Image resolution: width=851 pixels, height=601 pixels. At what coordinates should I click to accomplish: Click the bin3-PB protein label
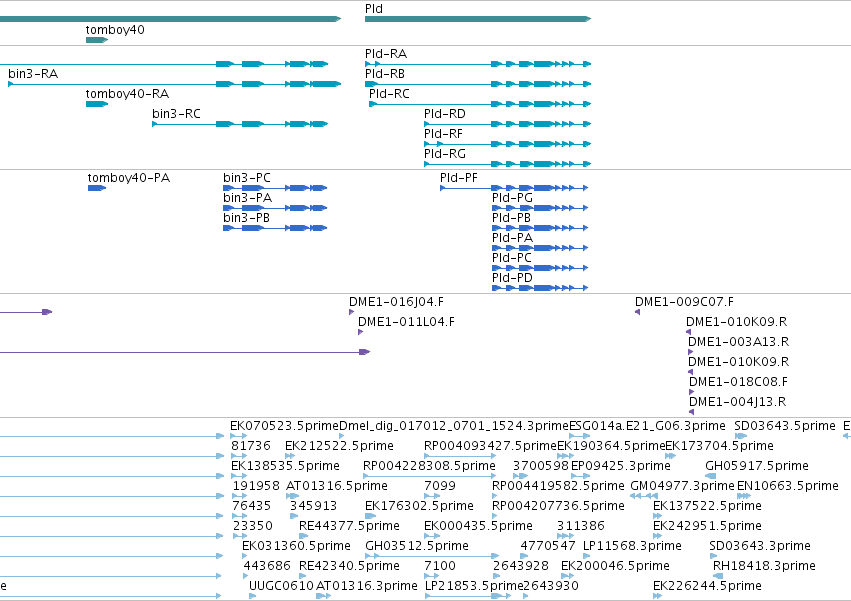246,218
